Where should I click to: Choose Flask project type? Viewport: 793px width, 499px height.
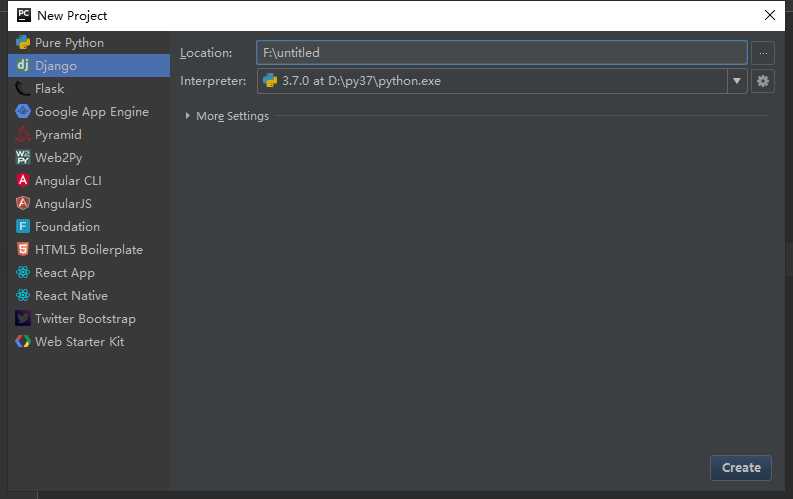click(x=89, y=88)
